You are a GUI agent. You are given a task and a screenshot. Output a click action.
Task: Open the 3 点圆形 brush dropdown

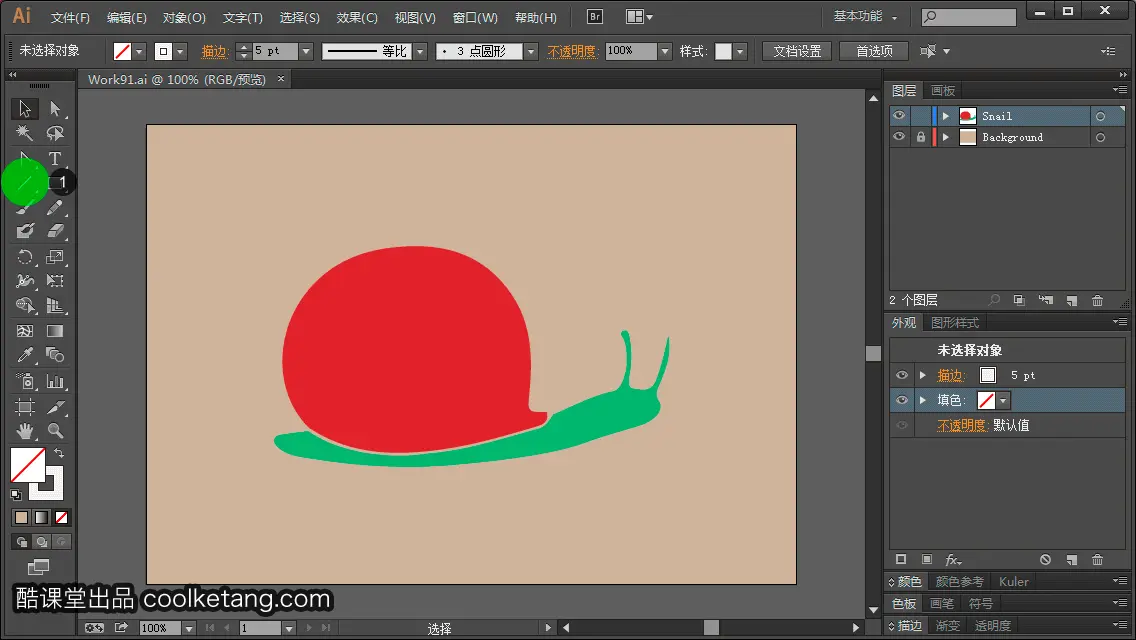point(531,51)
